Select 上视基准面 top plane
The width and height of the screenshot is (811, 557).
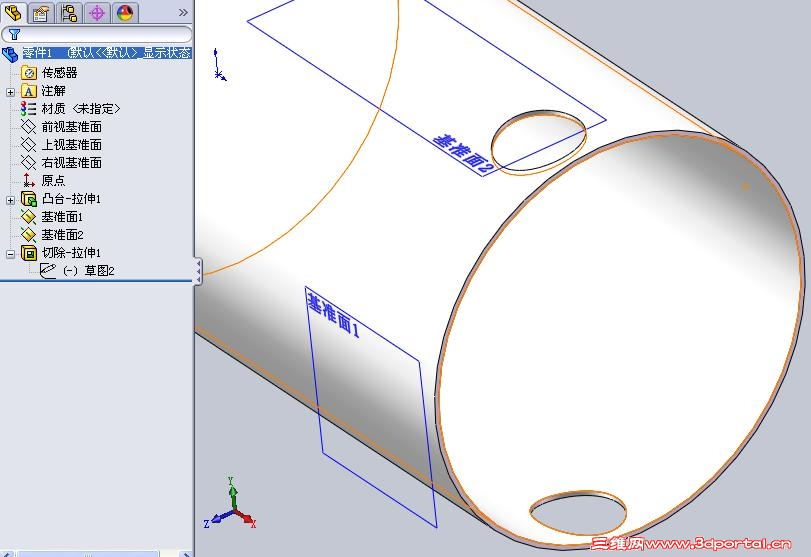(71, 145)
